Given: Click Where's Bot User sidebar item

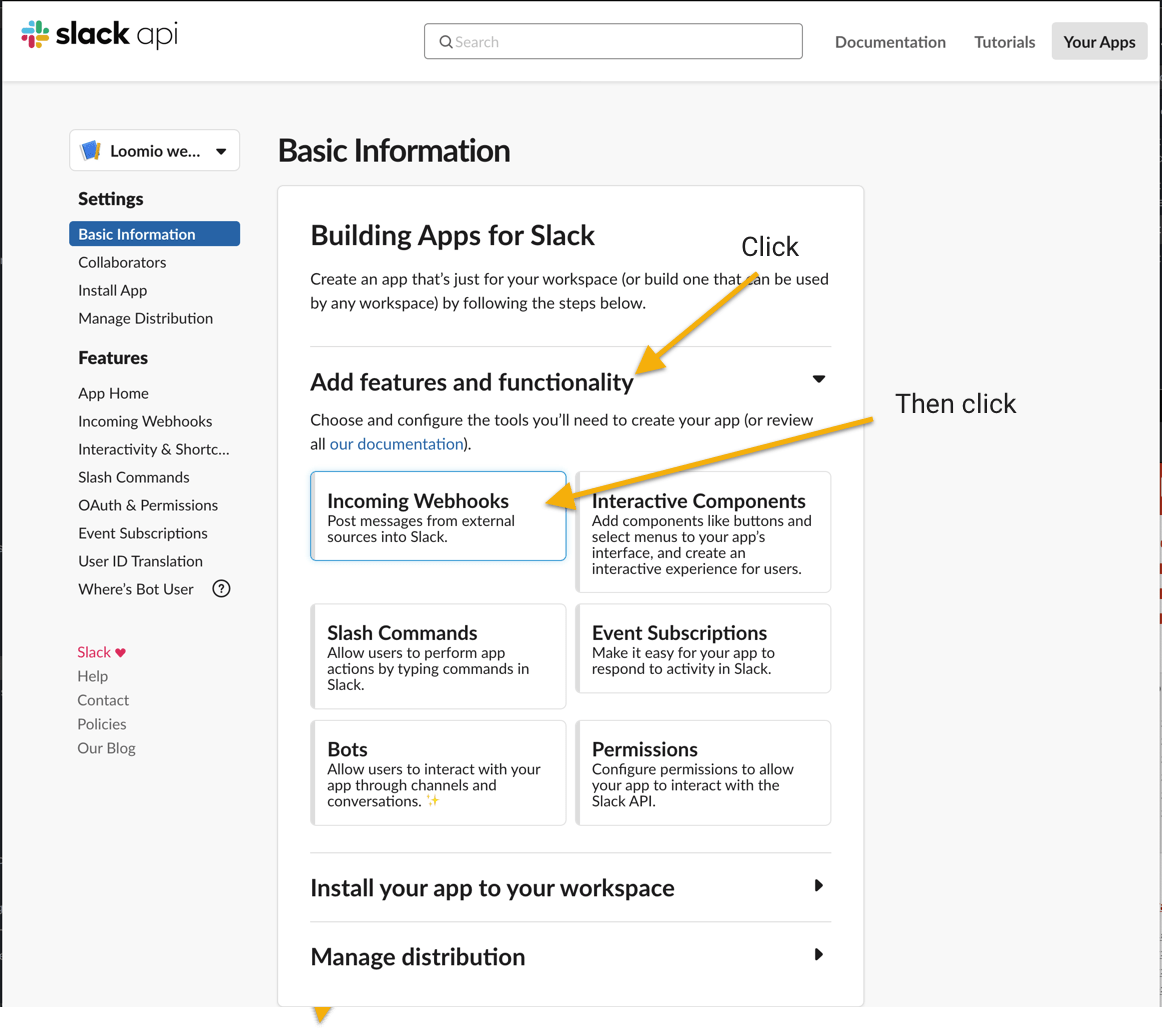Looking at the screenshot, I should click(136, 590).
